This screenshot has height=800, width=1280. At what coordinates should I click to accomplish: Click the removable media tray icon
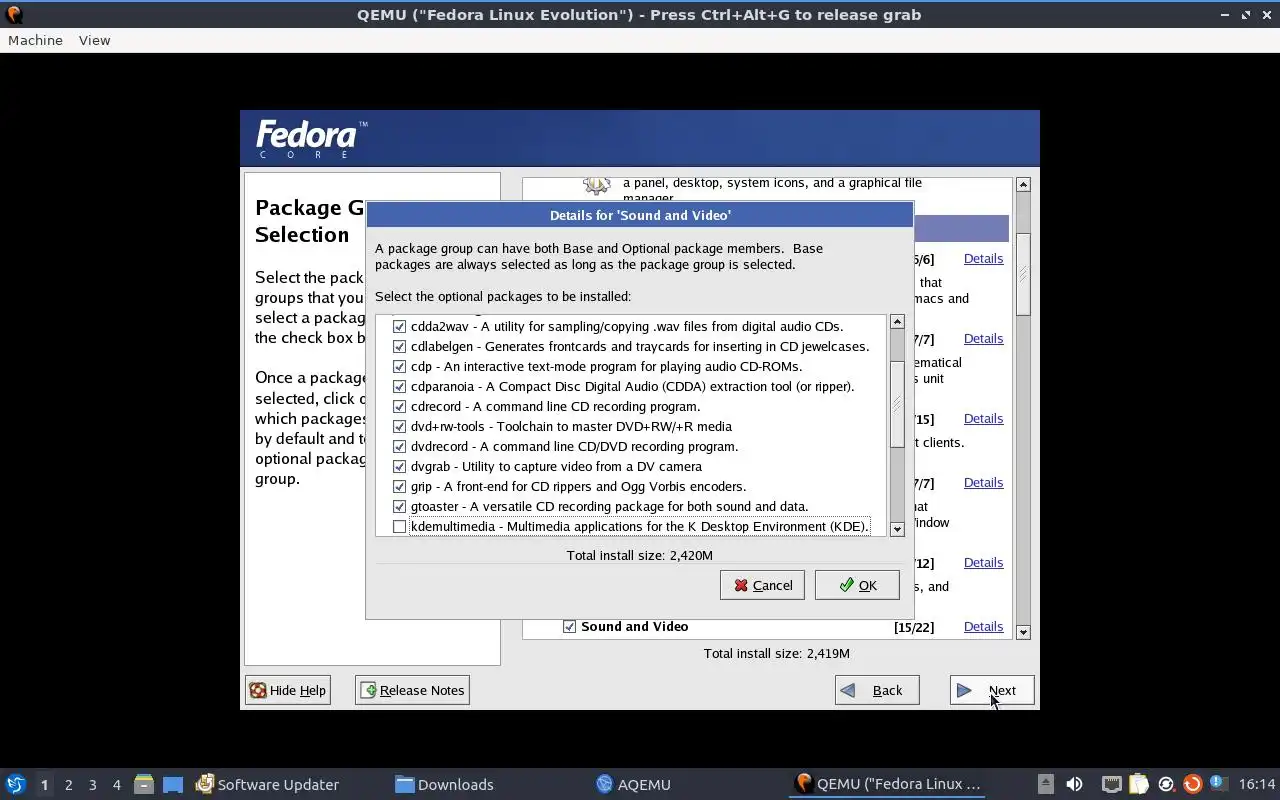(1045, 784)
